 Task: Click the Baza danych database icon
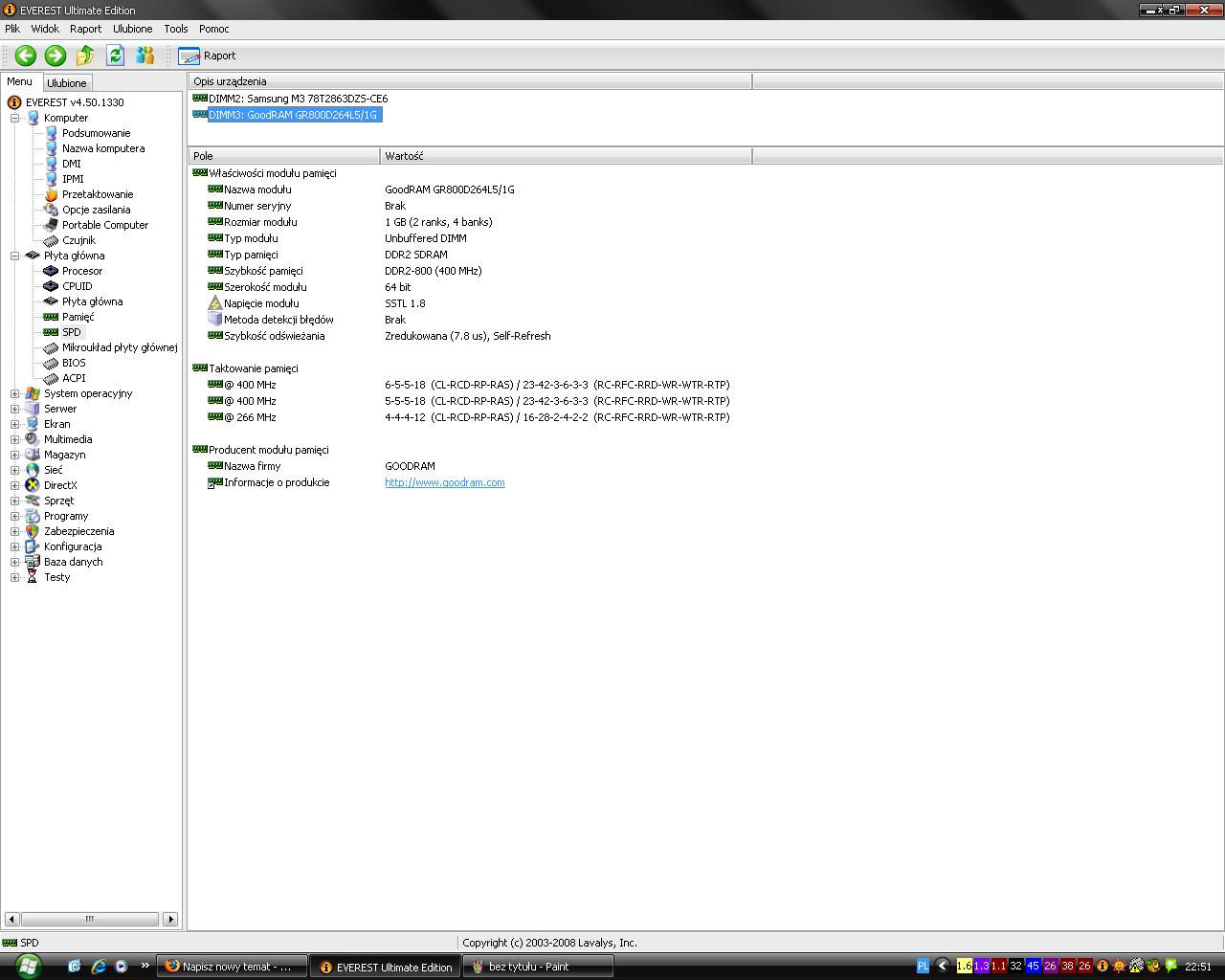(33, 562)
